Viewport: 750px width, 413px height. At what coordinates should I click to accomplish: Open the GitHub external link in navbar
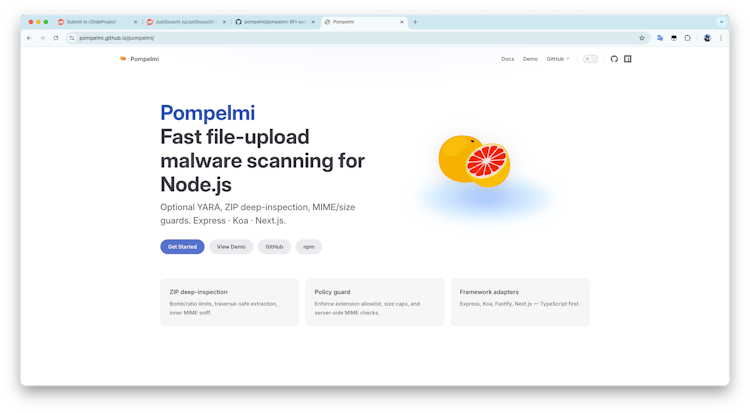pos(557,59)
